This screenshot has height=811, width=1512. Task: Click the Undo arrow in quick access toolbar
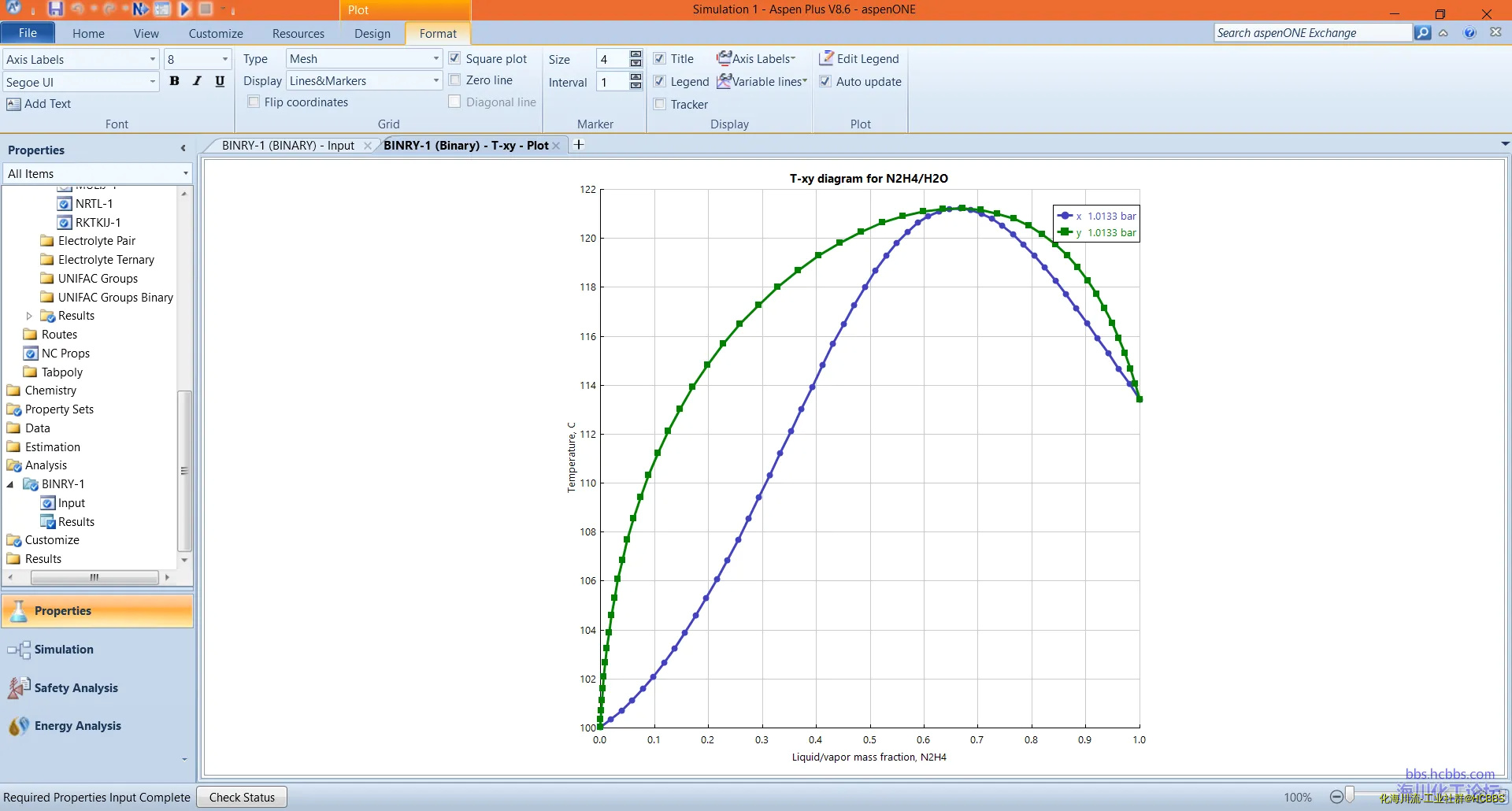[x=77, y=9]
